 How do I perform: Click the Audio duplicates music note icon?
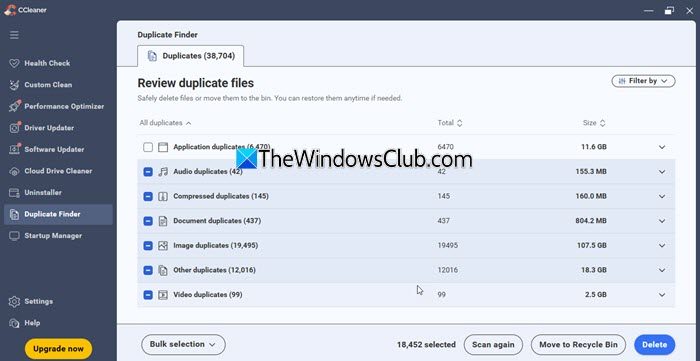click(x=163, y=172)
